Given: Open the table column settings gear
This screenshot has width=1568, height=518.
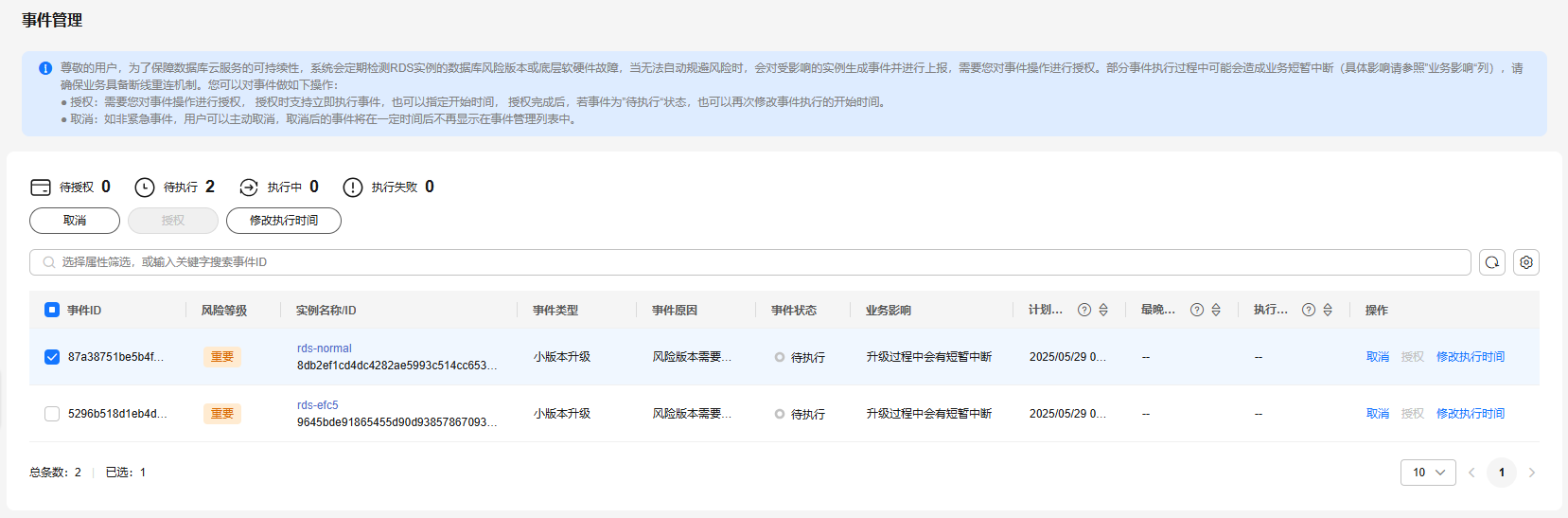Looking at the screenshot, I should click(x=1526, y=262).
